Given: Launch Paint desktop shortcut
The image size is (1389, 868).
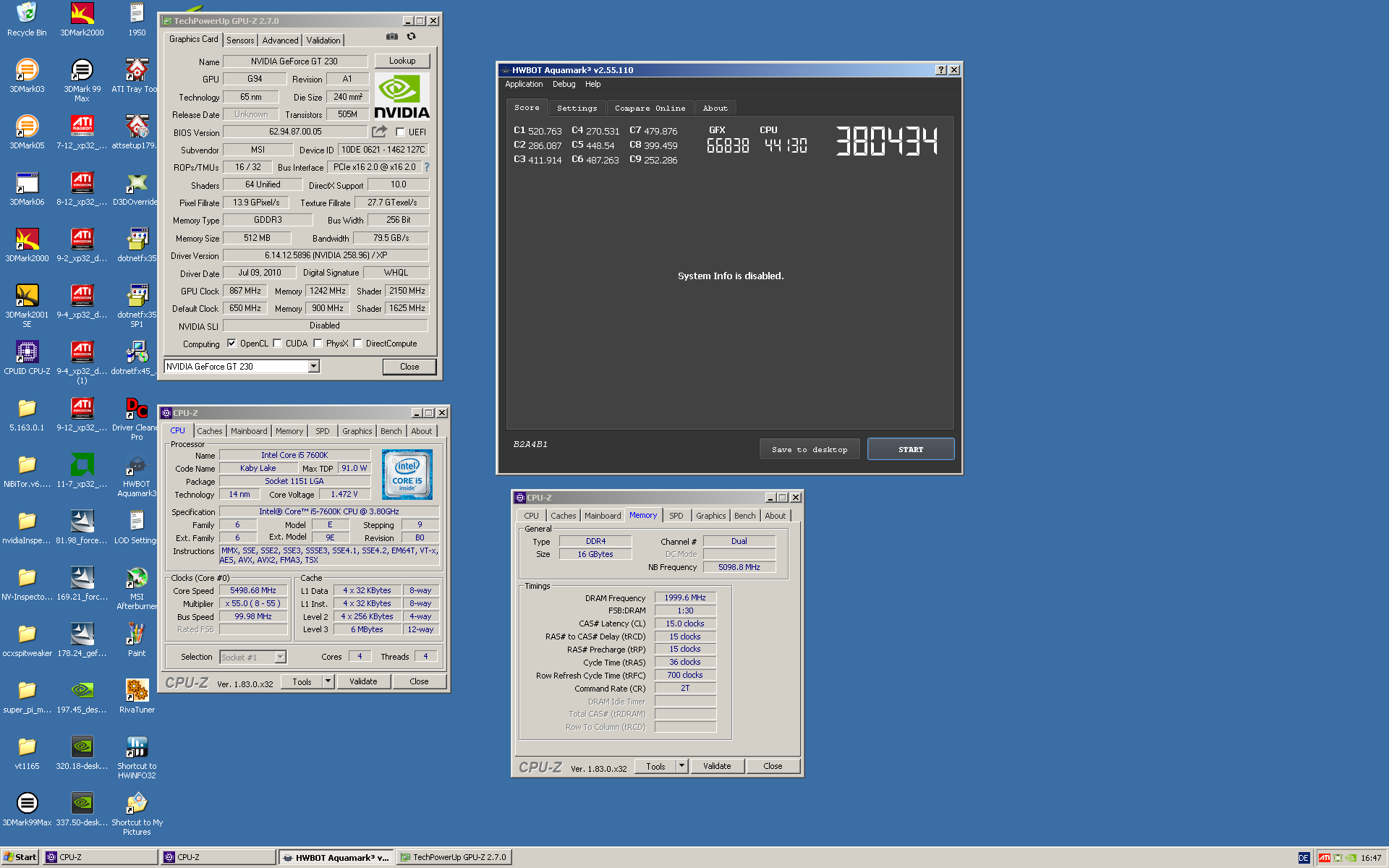Looking at the screenshot, I should [x=136, y=639].
